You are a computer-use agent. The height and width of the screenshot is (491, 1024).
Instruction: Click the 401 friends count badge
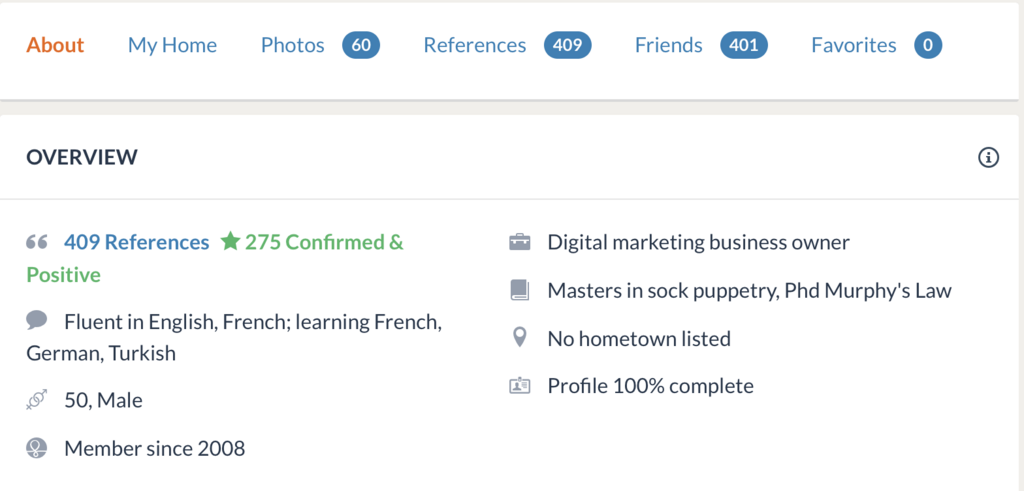coord(744,45)
